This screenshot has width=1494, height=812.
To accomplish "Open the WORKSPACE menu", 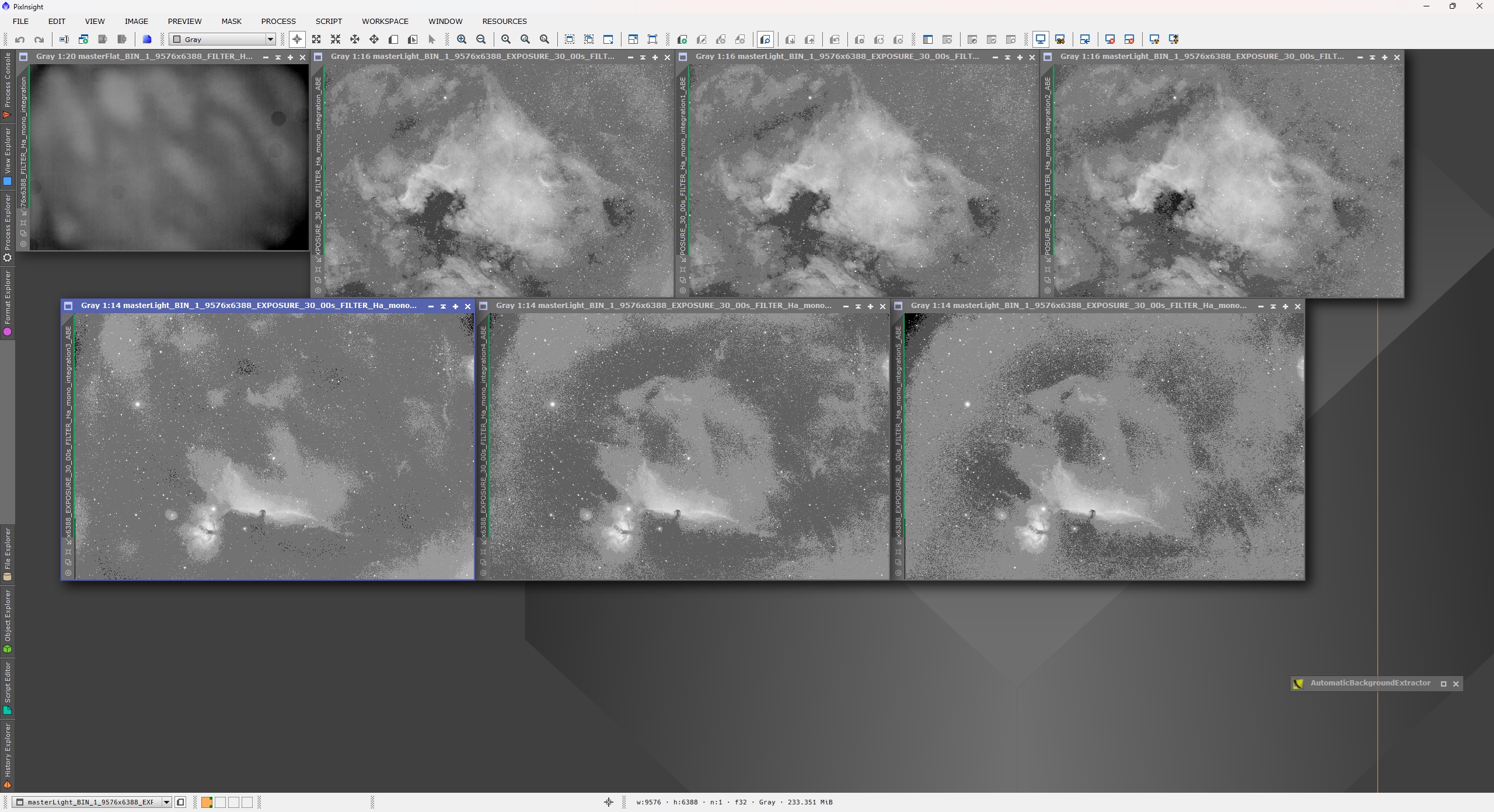I will pos(385,21).
